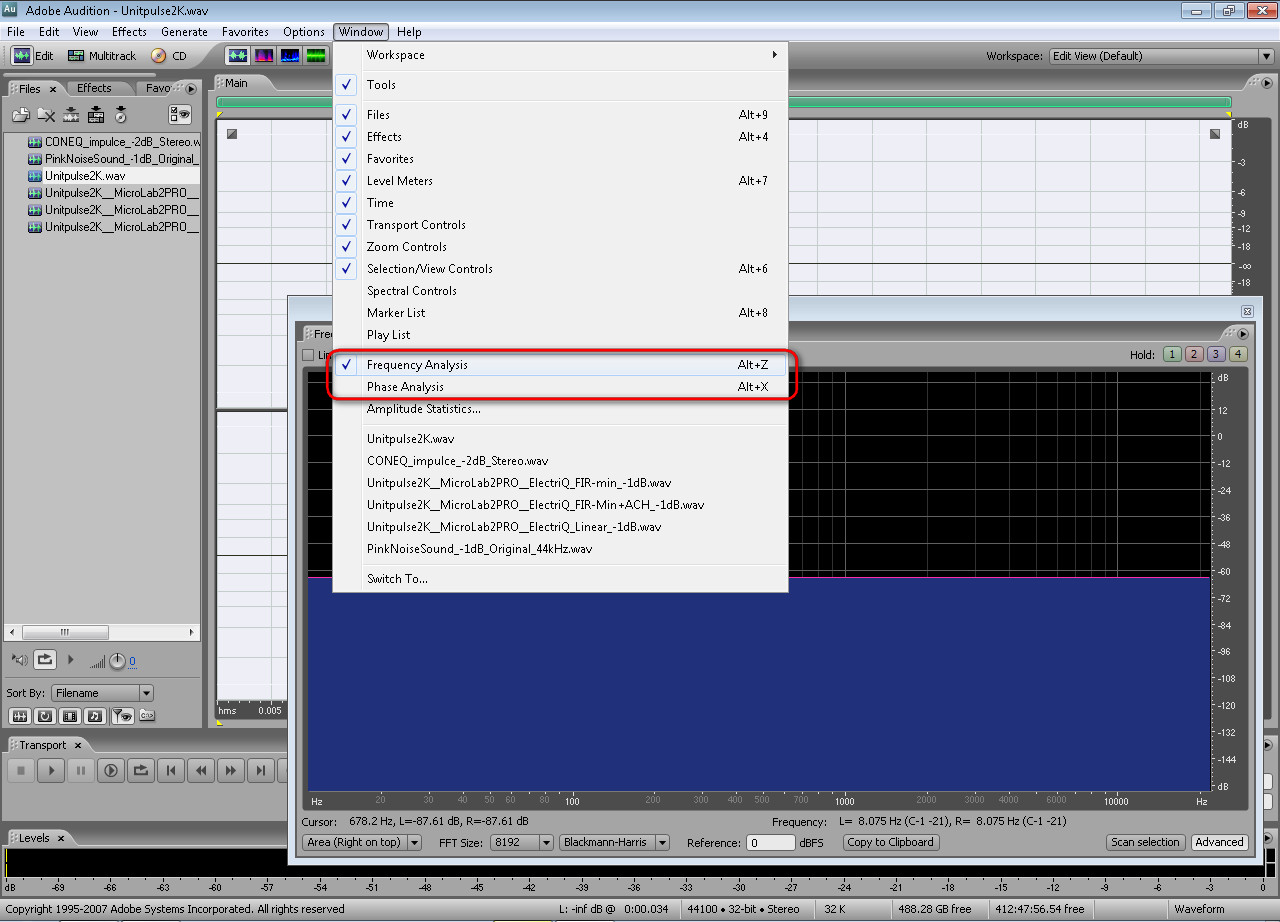Screen dimensions: 1280x922
Task: Open the Files panel flyout menu arrow
Action: (191, 89)
